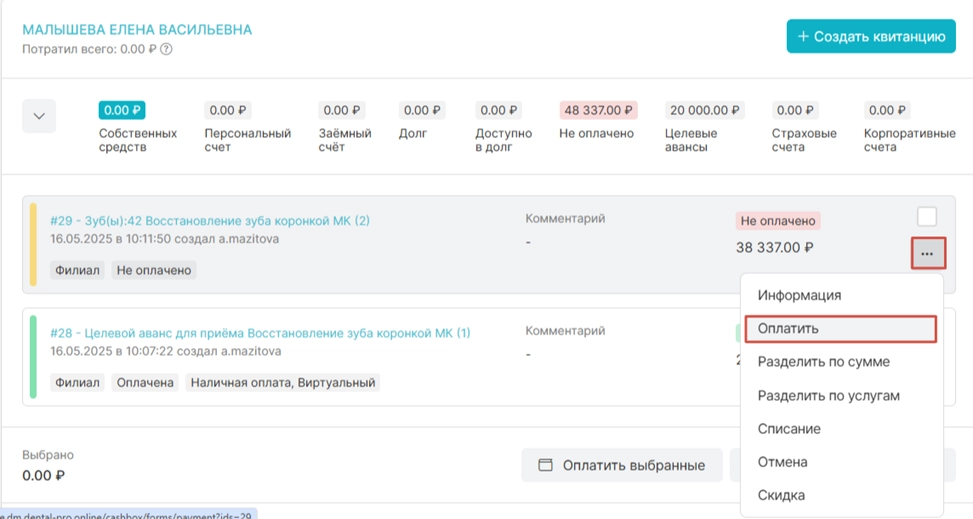The image size is (973, 519).
Task: Choose Списание from the menu
Action: point(789,429)
